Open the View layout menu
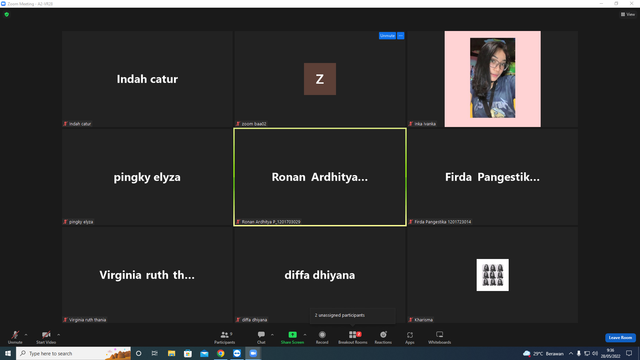The width and height of the screenshot is (640, 360). [x=628, y=14]
